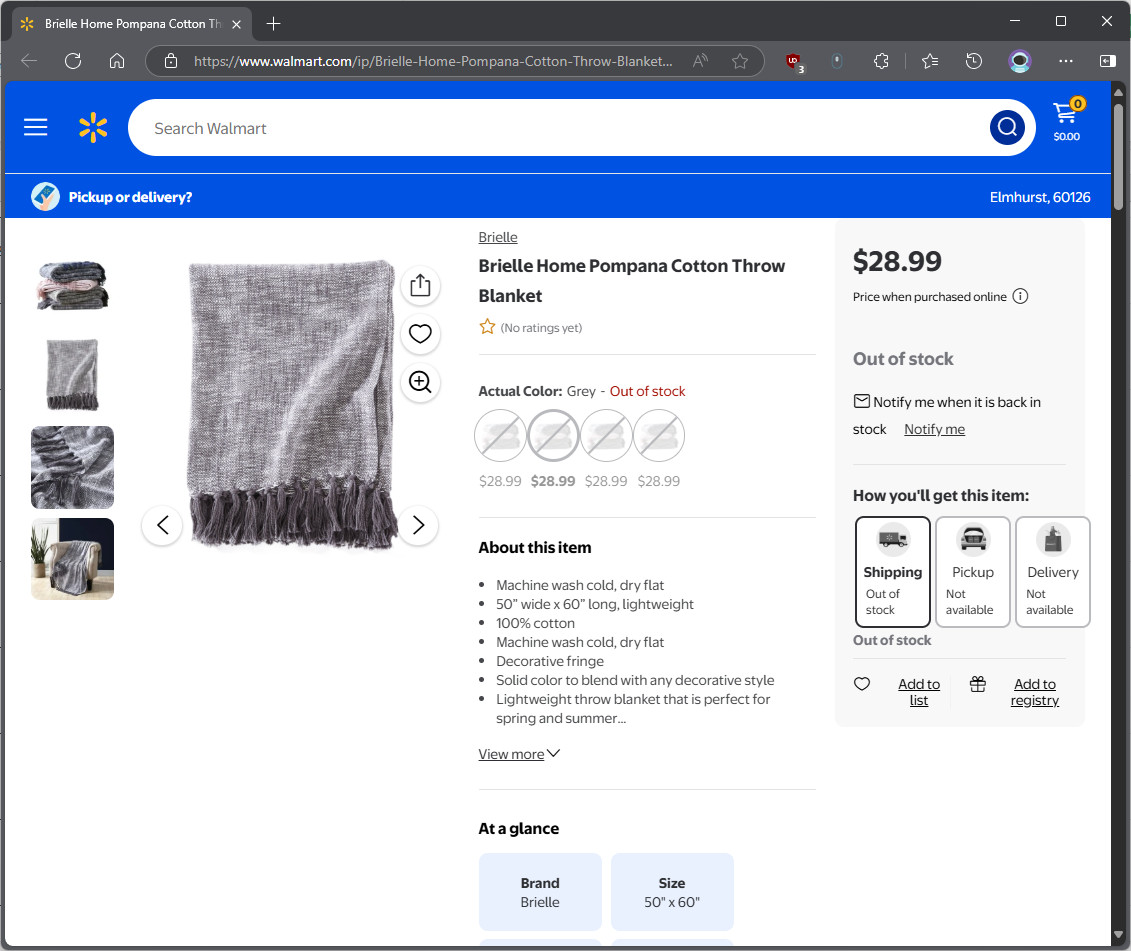Select the blanket on chair thumbnail
This screenshot has height=951, width=1131.
pos(72,558)
